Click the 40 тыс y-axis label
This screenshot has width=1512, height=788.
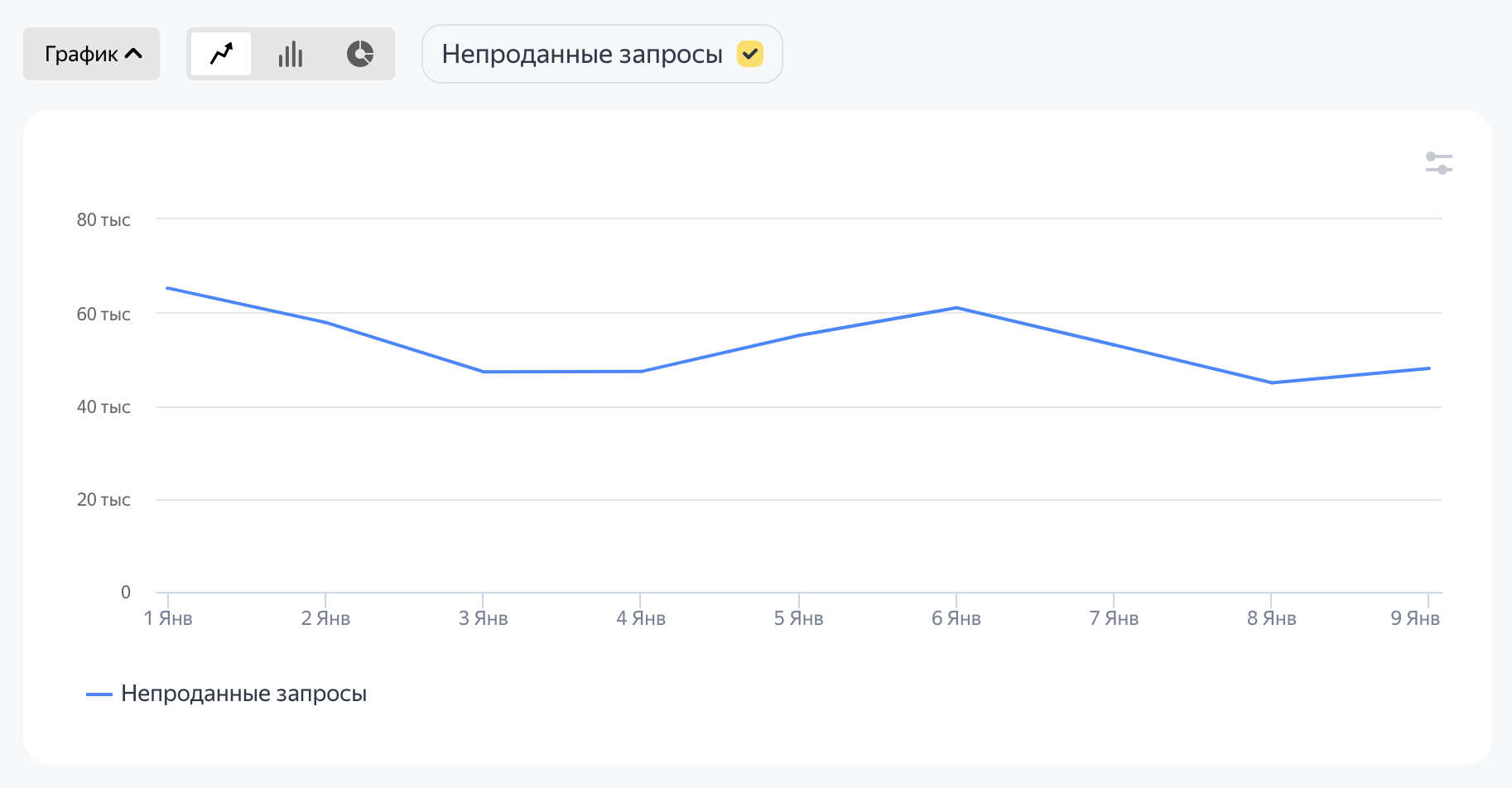point(104,407)
